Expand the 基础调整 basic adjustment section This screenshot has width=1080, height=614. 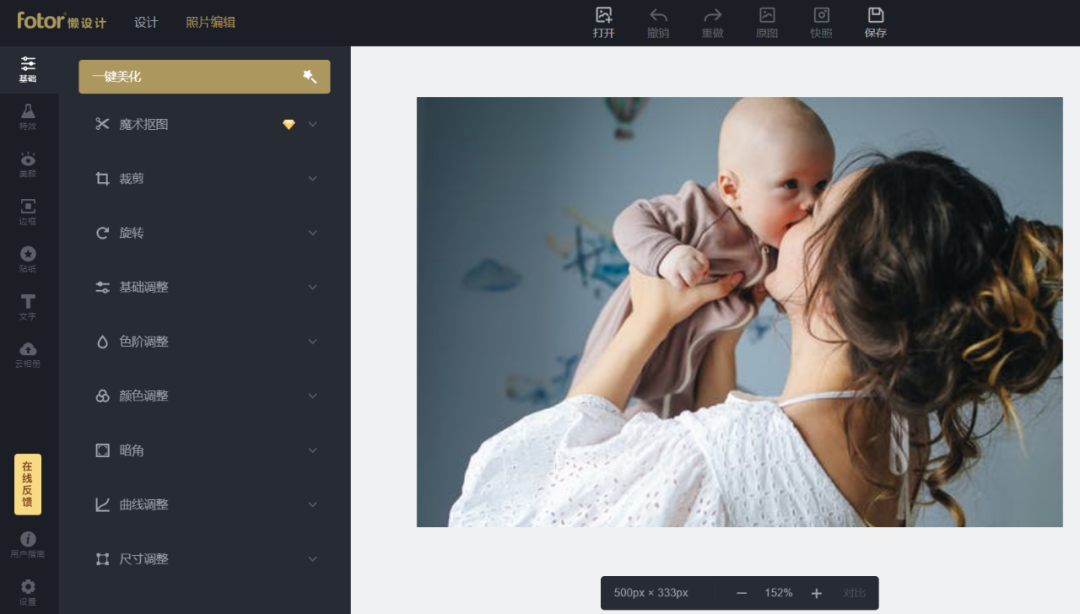(x=205, y=287)
